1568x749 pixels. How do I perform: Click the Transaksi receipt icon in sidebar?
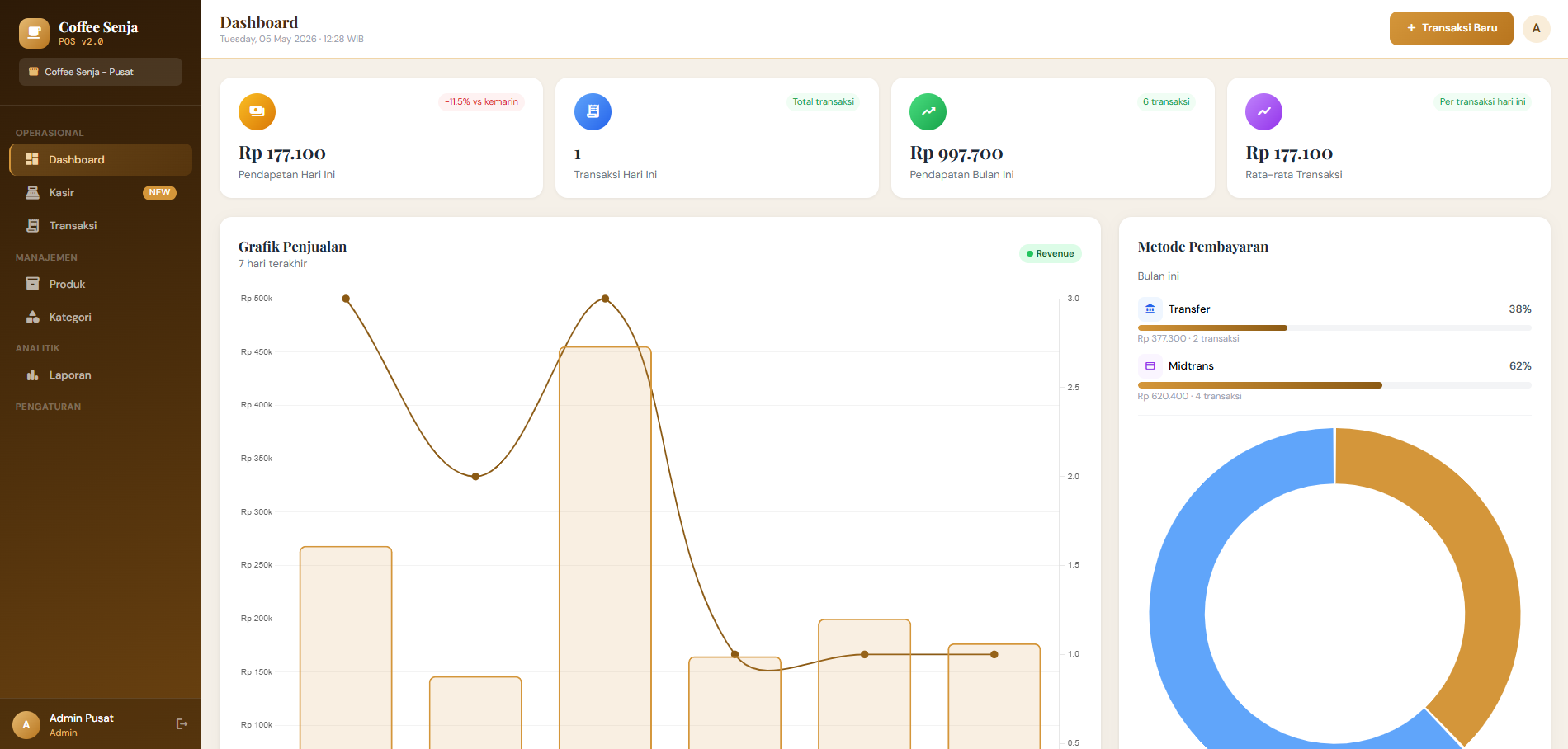point(33,225)
